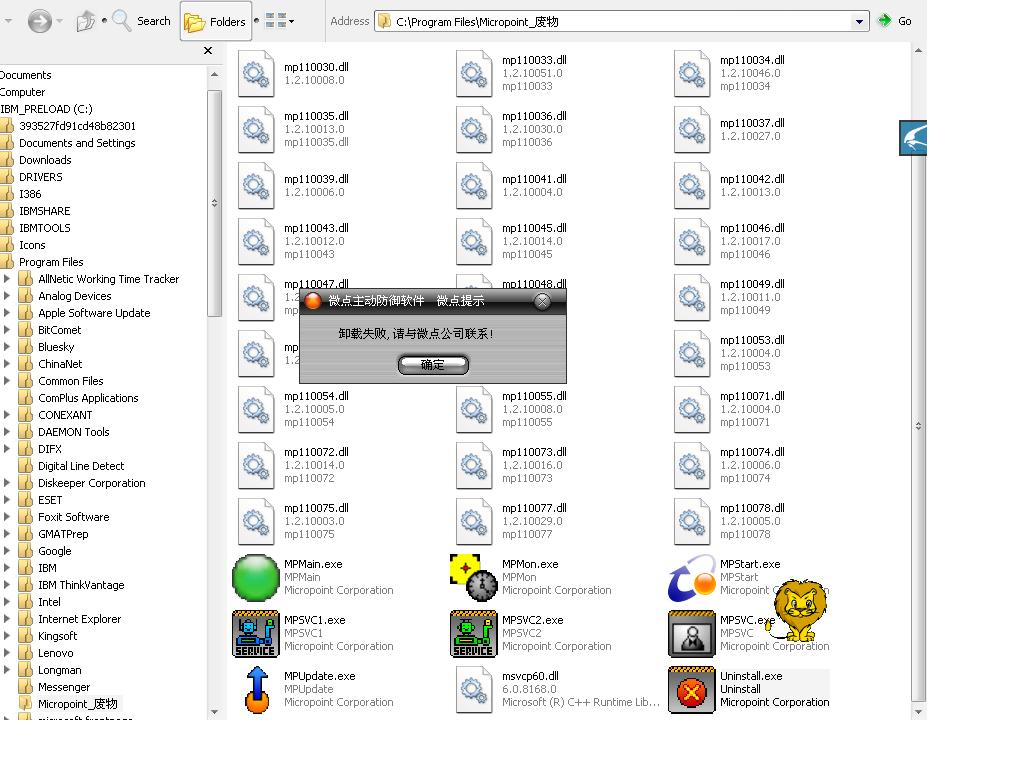Screen dimensions: 1024x768
Task: Expand the Internet Explorer folder node
Action: pos(7,618)
